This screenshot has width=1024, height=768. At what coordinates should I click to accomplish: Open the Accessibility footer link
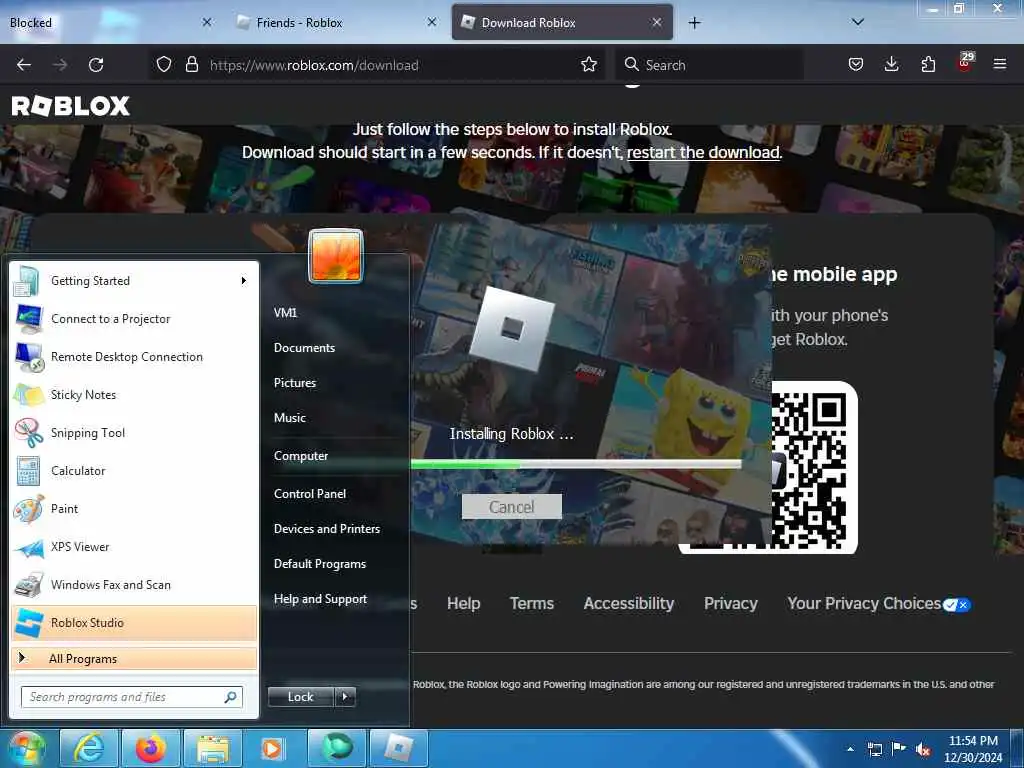tap(628, 603)
